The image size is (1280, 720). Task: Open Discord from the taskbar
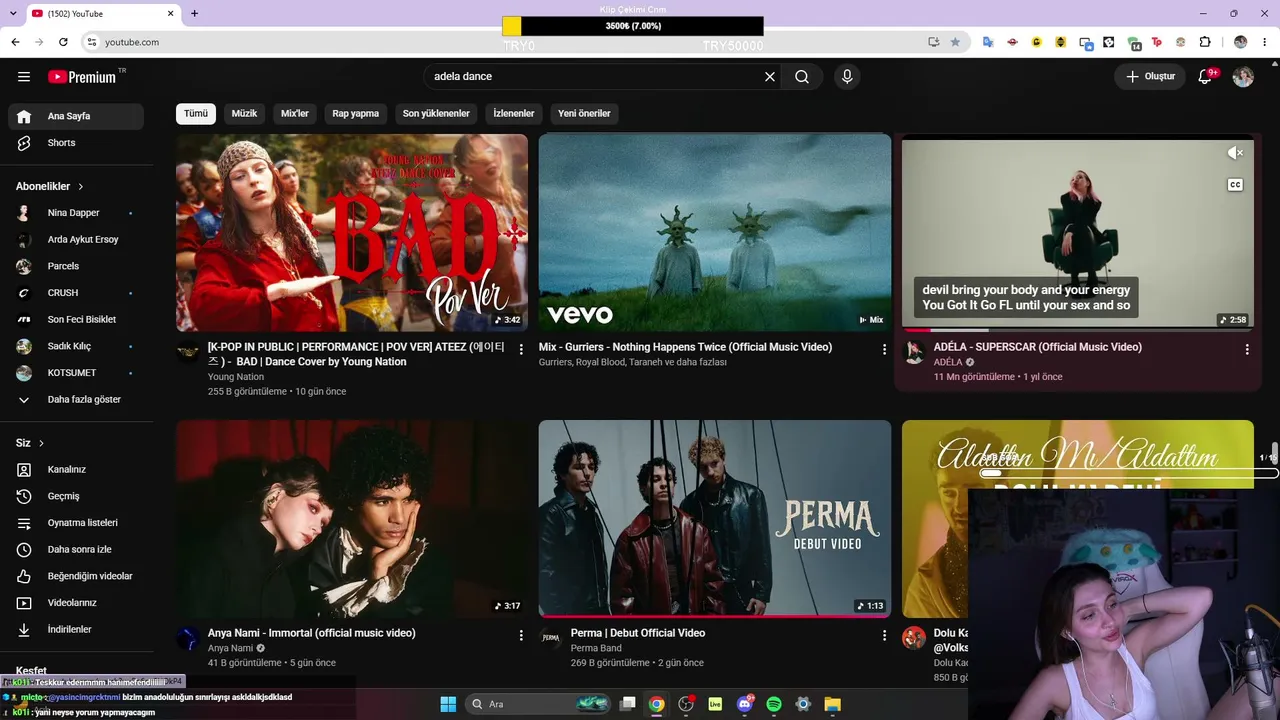coord(745,704)
